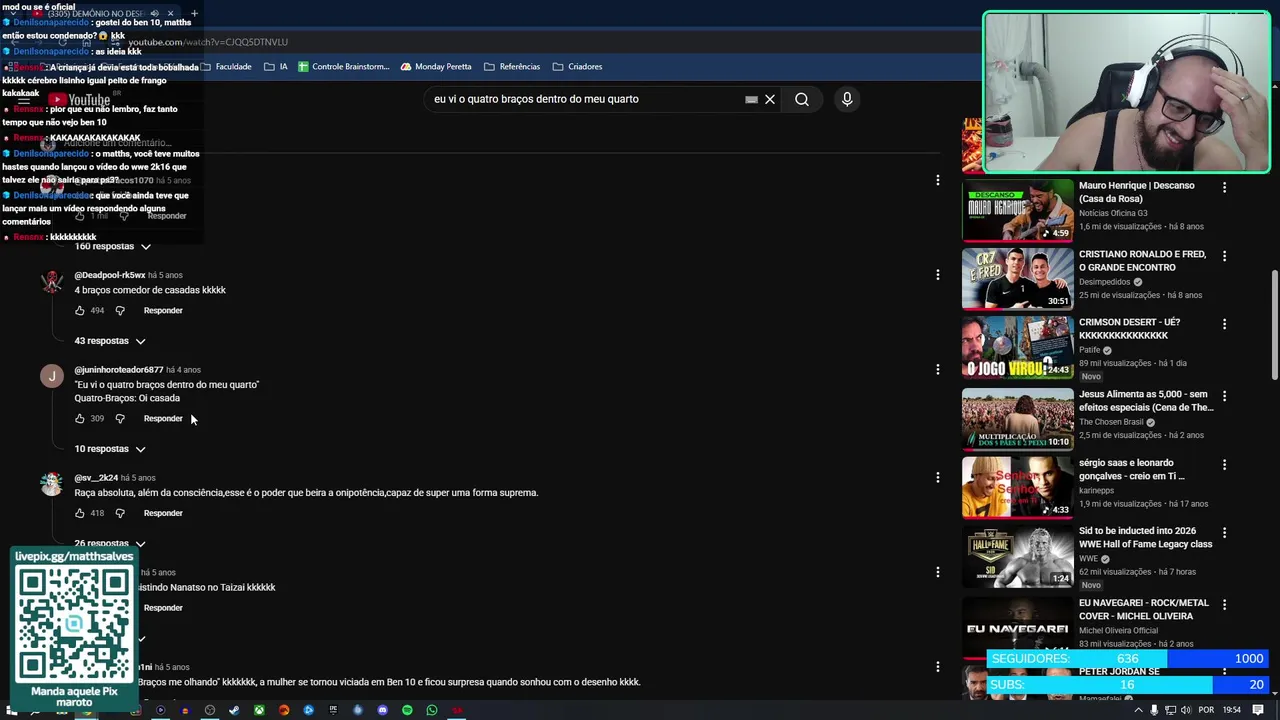This screenshot has height=720, width=1280.
Task: Dislike the '4 braços comedor de casadas' comment
Action: coord(120,310)
